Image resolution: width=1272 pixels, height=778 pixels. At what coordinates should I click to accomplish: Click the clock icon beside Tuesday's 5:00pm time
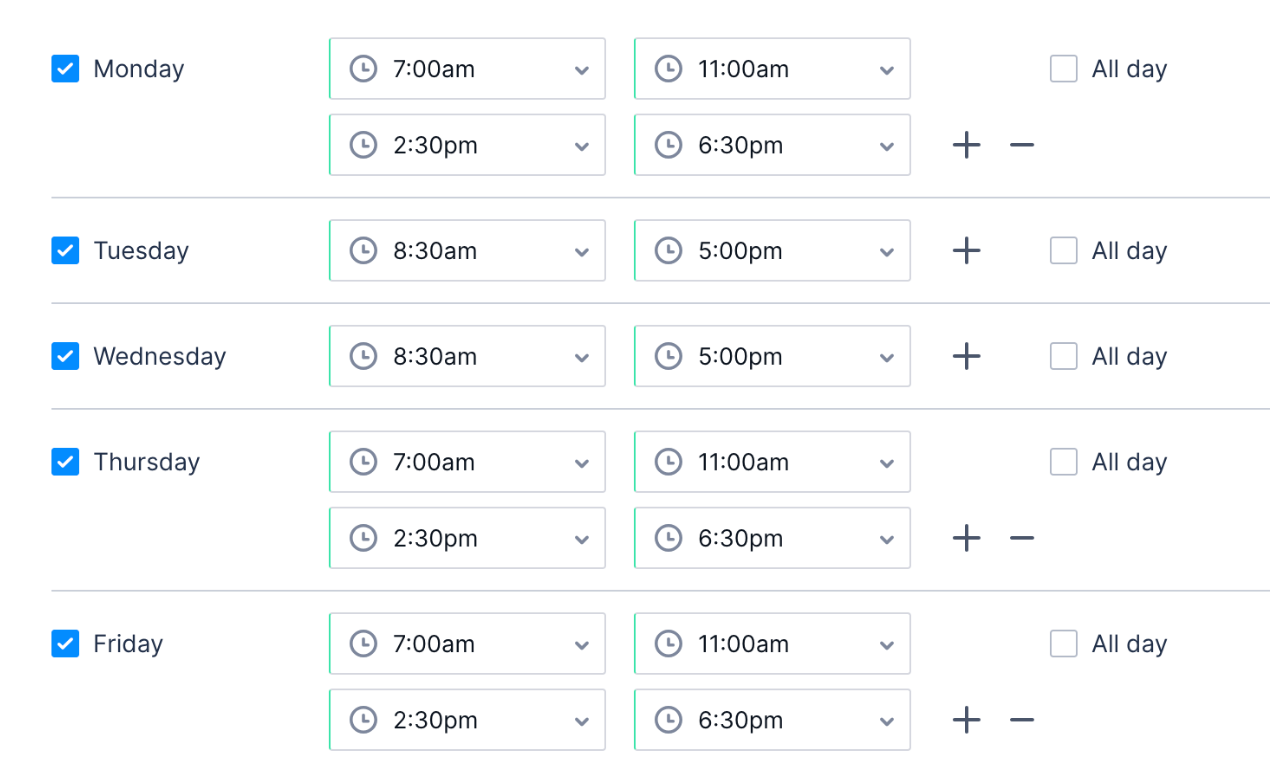tap(668, 250)
